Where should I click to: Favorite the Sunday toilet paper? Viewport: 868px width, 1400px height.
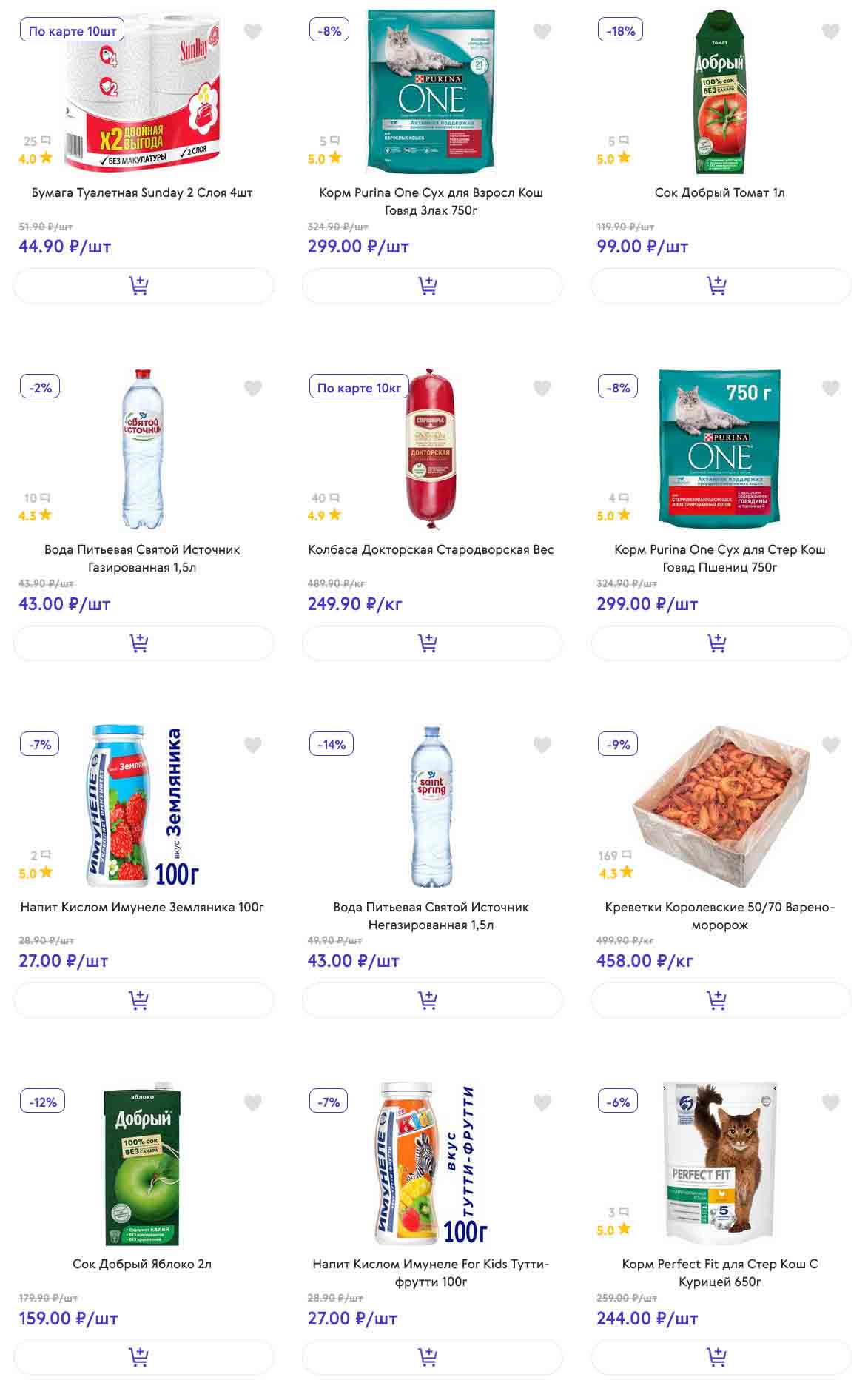point(253,32)
